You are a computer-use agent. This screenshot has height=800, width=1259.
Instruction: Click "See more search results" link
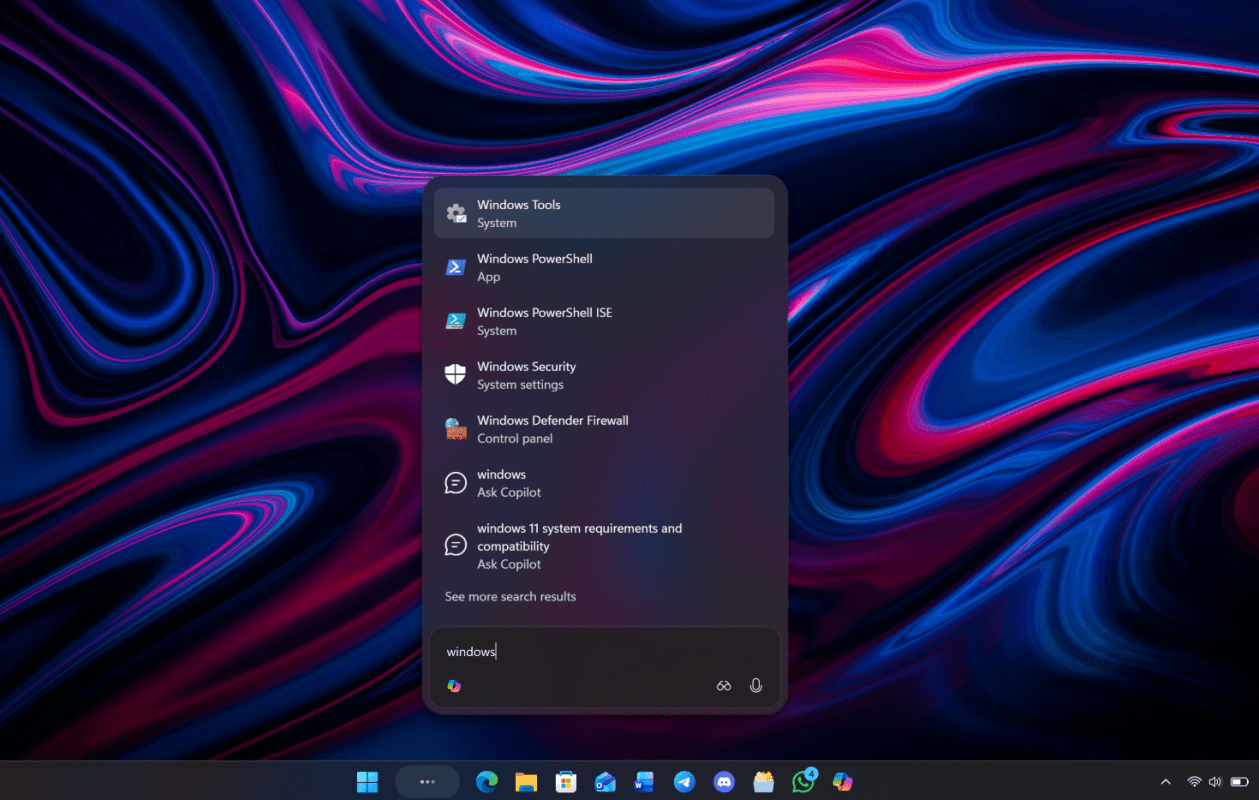point(510,596)
